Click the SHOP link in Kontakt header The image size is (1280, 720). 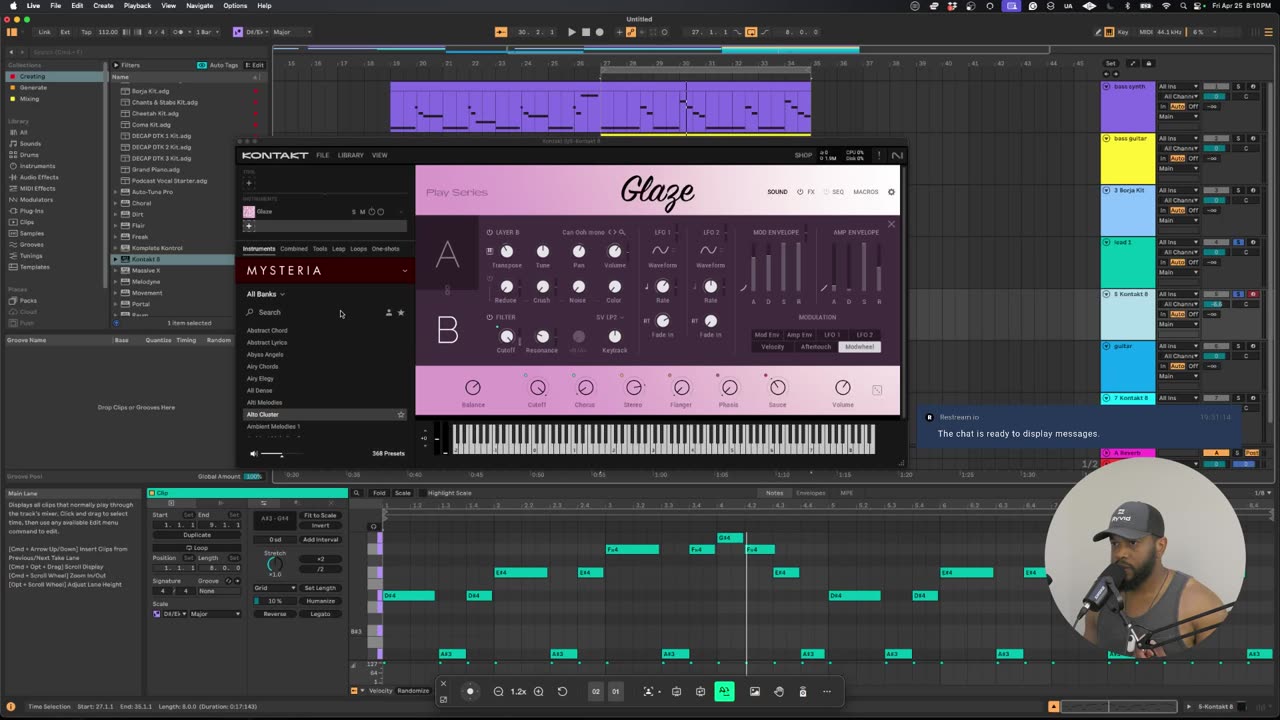[x=803, y=155]
